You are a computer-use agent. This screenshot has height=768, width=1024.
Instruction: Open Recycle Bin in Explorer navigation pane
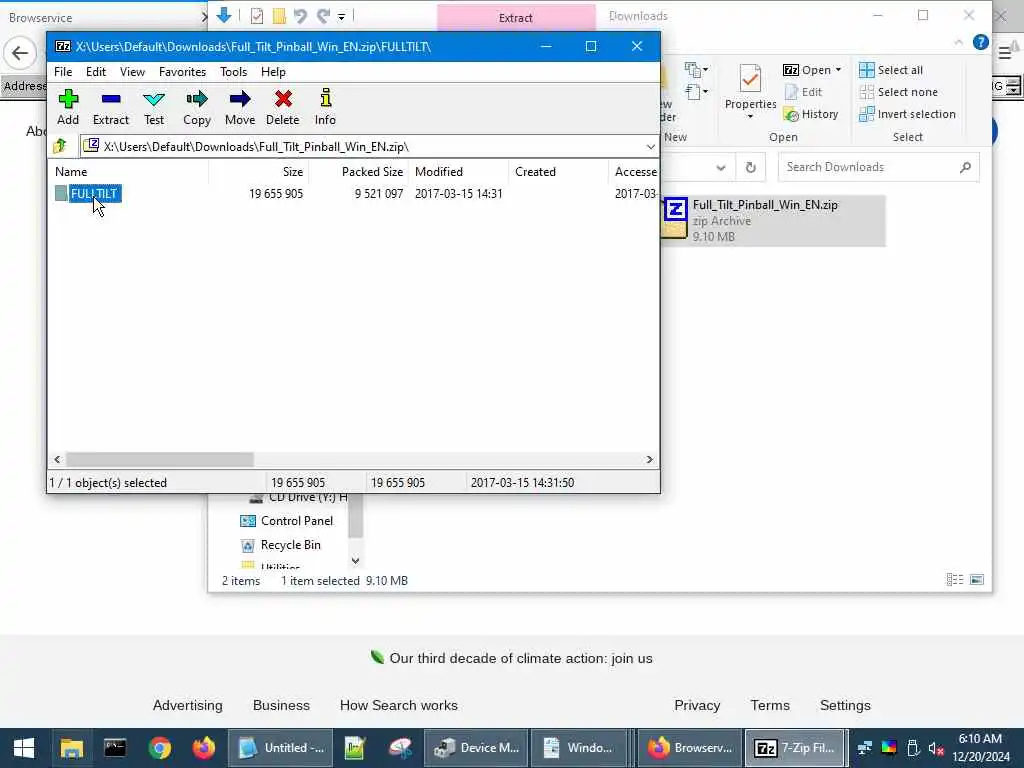(x=281, y=545)
